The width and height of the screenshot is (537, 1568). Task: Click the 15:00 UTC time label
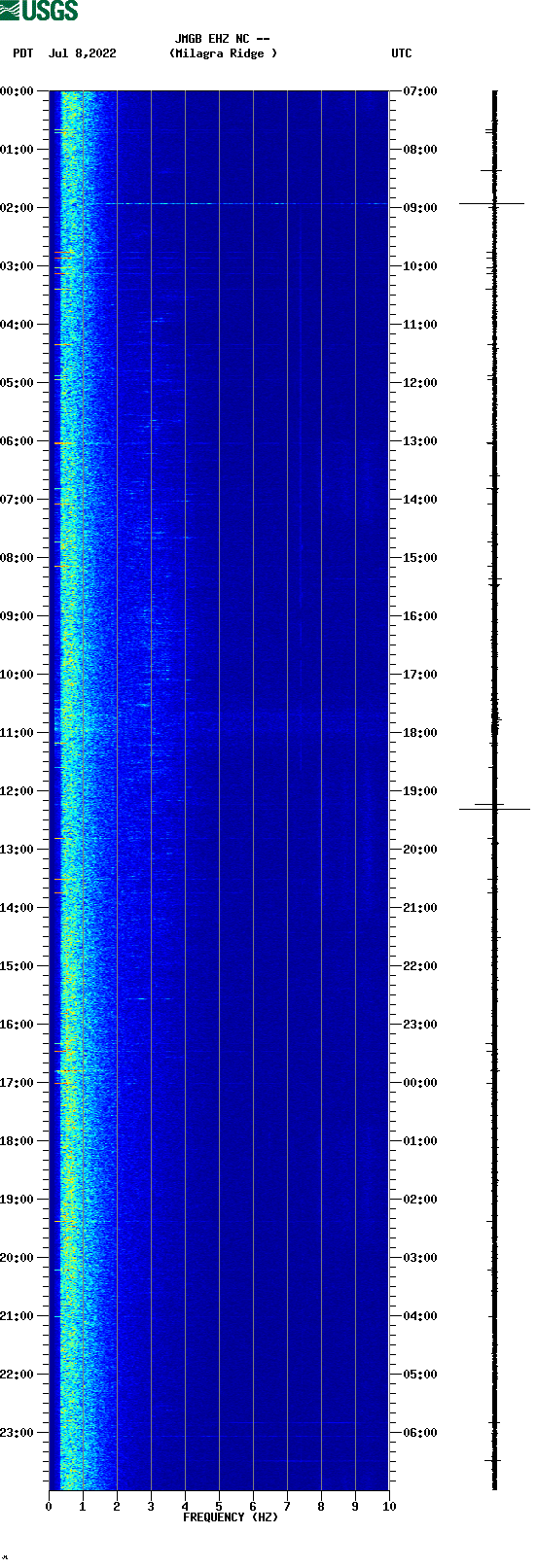coord(420,558)
